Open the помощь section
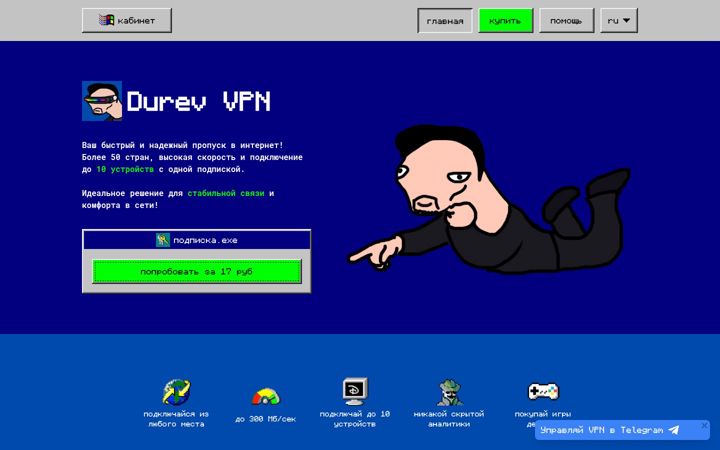This screenshot has height=450, width=720. point(566,21)
